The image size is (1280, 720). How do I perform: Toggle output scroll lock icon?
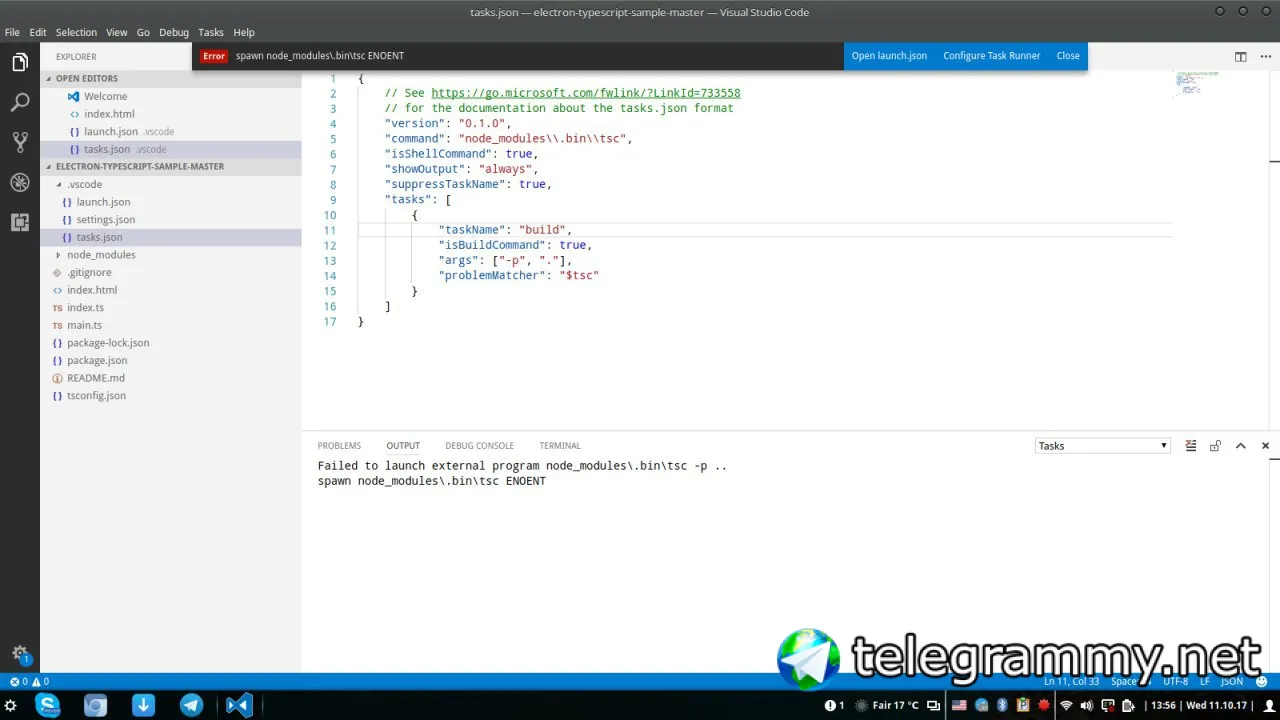coord(1215,446)
